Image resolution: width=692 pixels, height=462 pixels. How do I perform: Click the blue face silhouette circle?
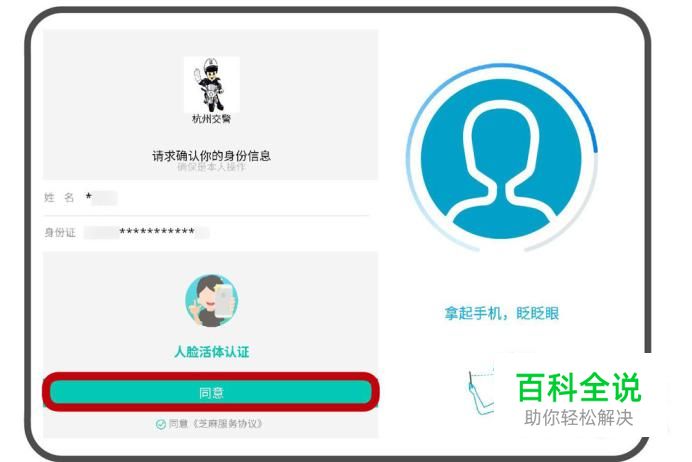tap(501, 159)
